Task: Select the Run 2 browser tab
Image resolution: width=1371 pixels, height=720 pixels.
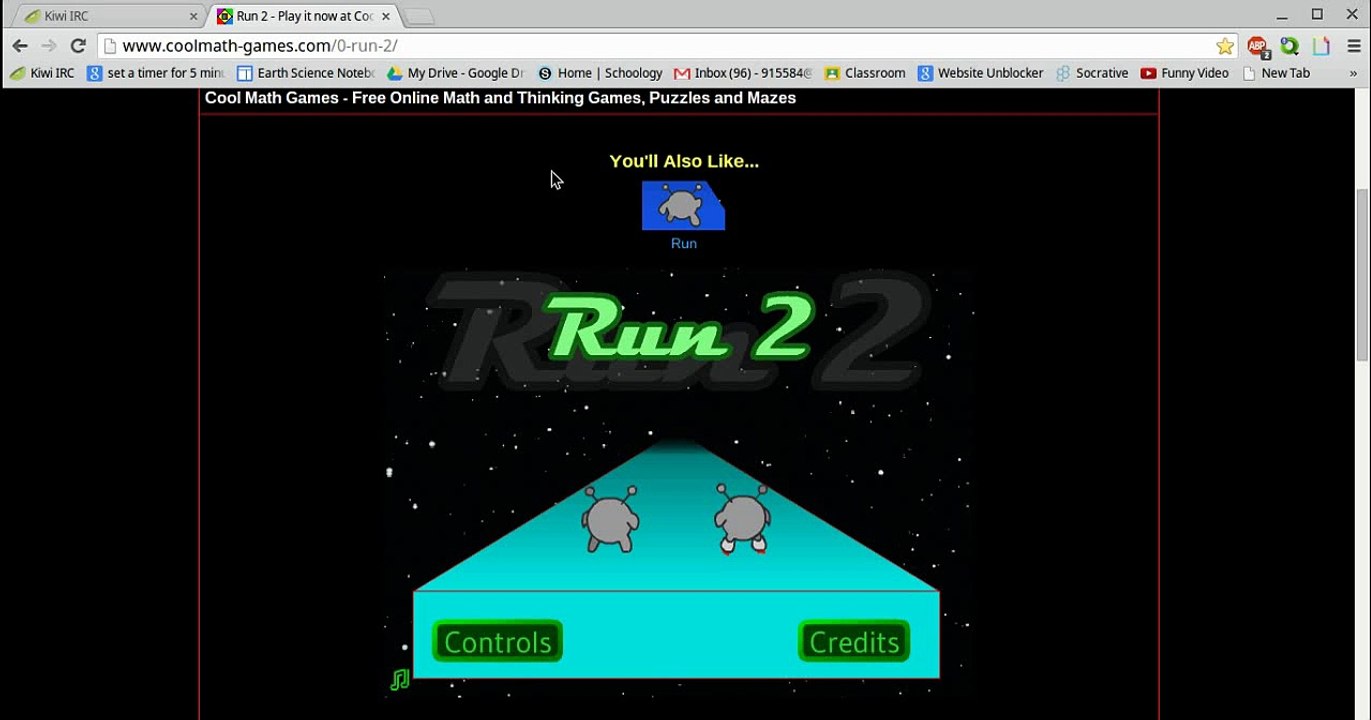Action: pos(303,16)
